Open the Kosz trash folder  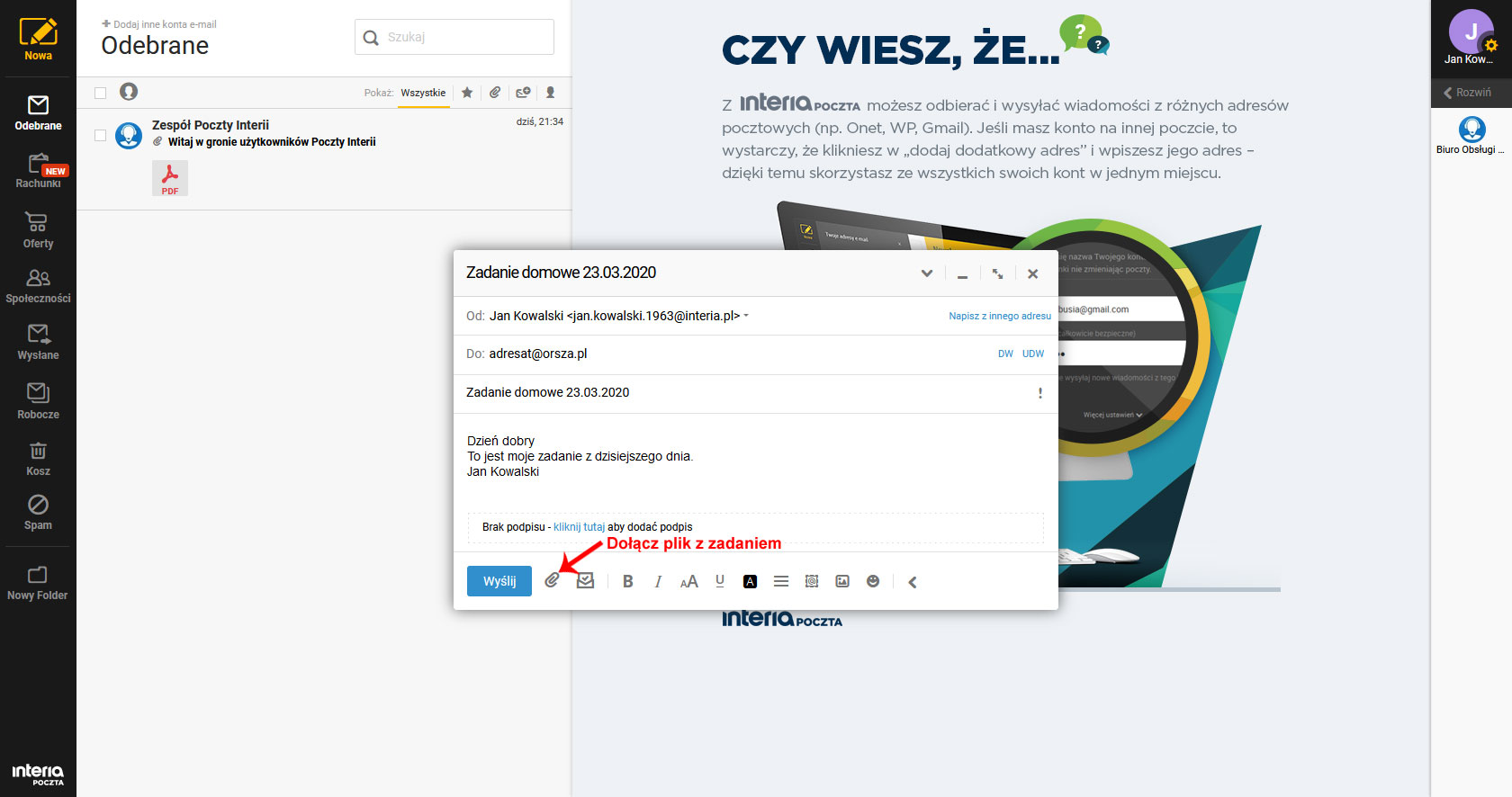(38, 459)
